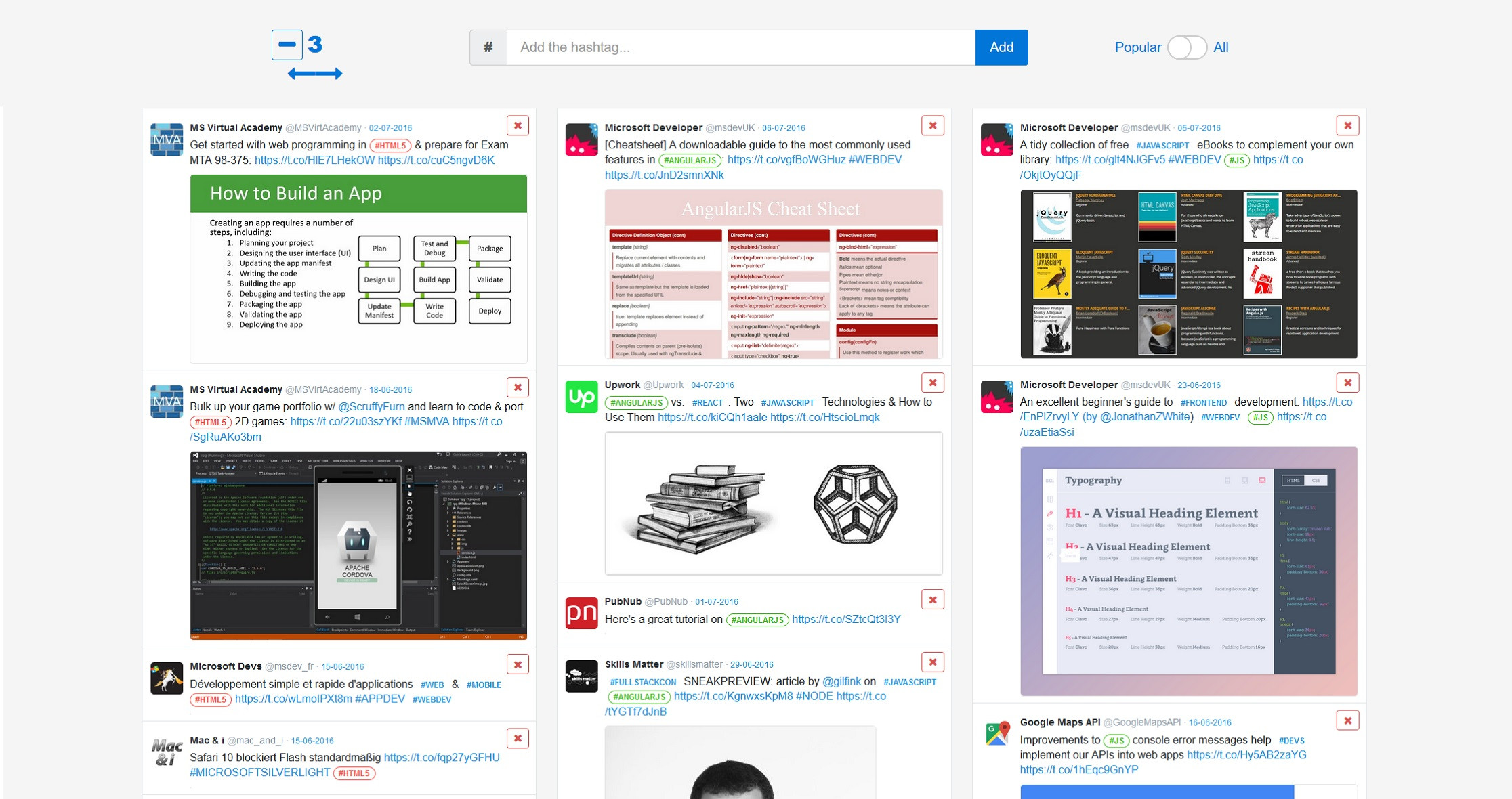Click Microsoft Developer avatar on 05-07-2016 tweet
The height and width of the screenshot is (799, 1512).
tap(996, 139)
